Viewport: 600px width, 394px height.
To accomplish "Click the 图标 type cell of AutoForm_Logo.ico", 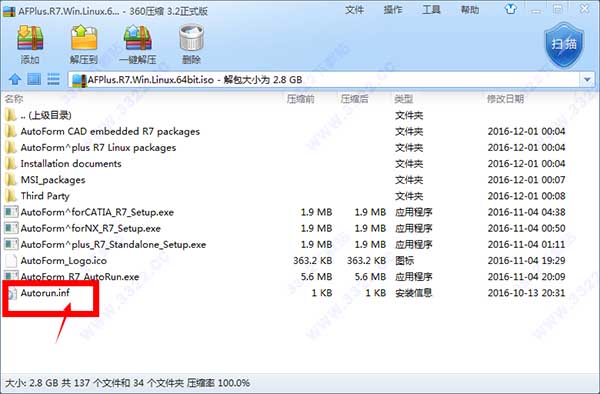I will (404, 260).
